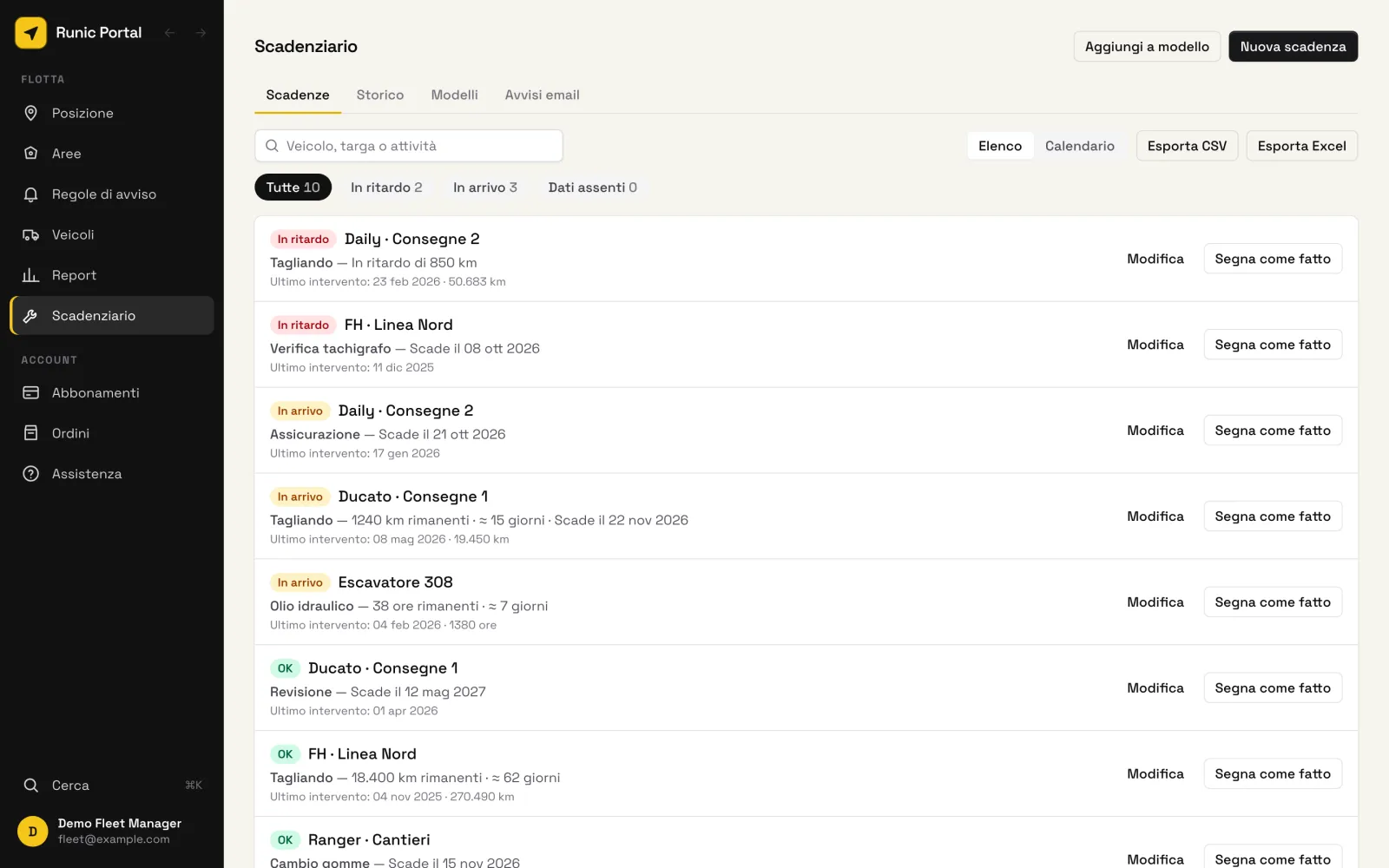Modify the Ducato Tagliando 1240 km deadline
This screenshot has width=1389, height=868.
coord(1155,516)
